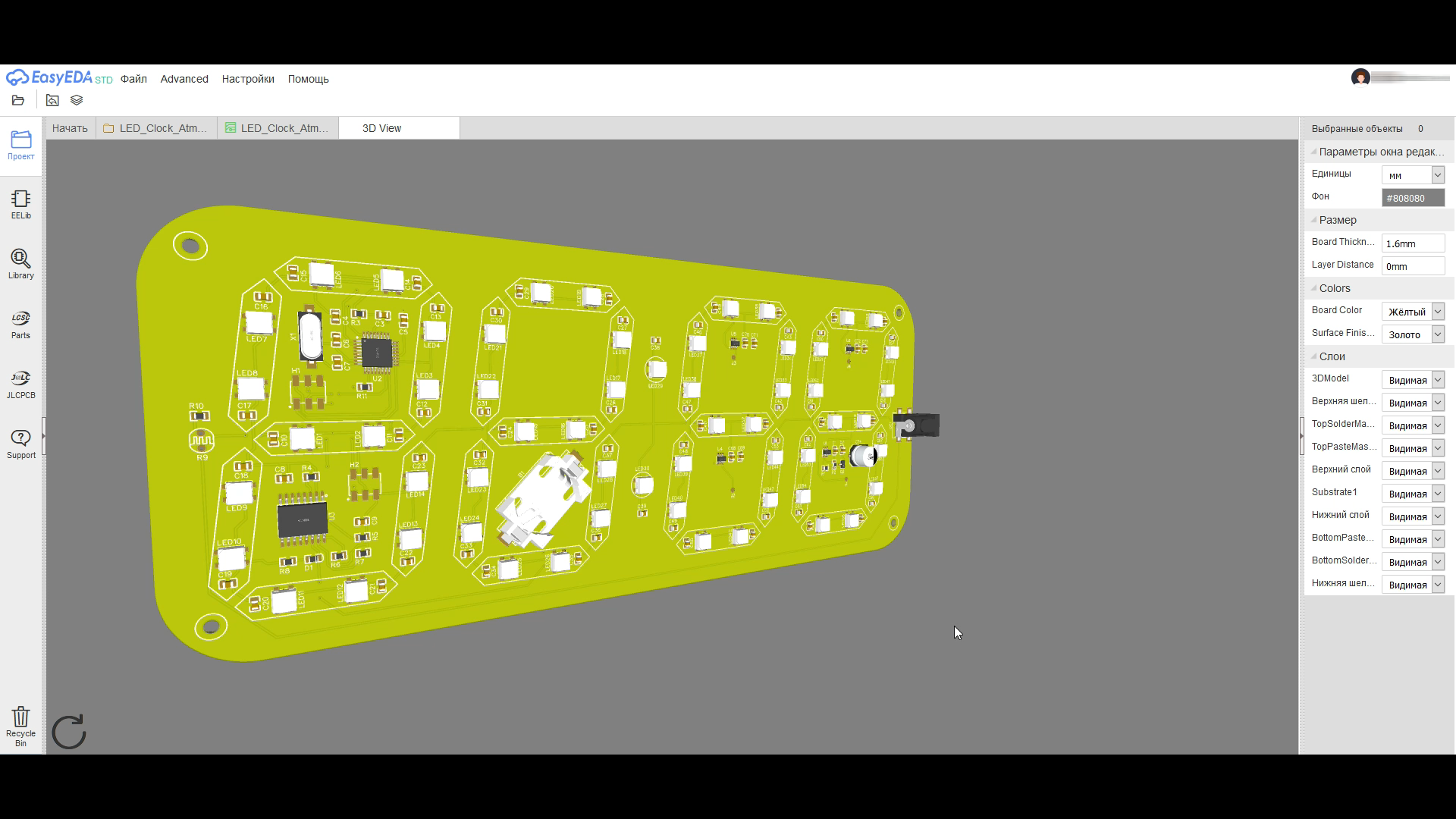Open the Surface Finish dropdown
The image size is (1456, 819).
[x=1413, y=334]
